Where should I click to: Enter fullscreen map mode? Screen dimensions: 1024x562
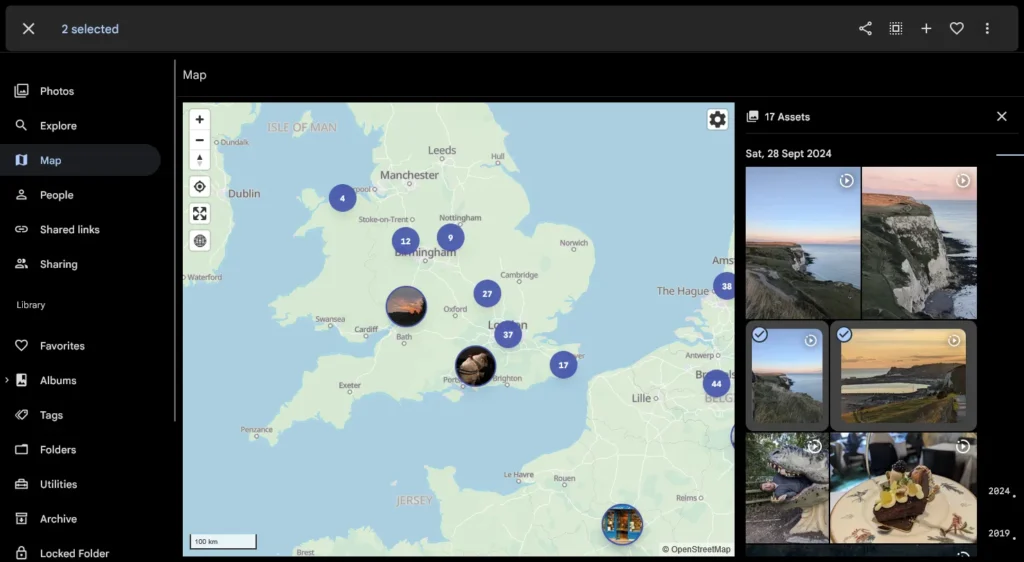200,213
